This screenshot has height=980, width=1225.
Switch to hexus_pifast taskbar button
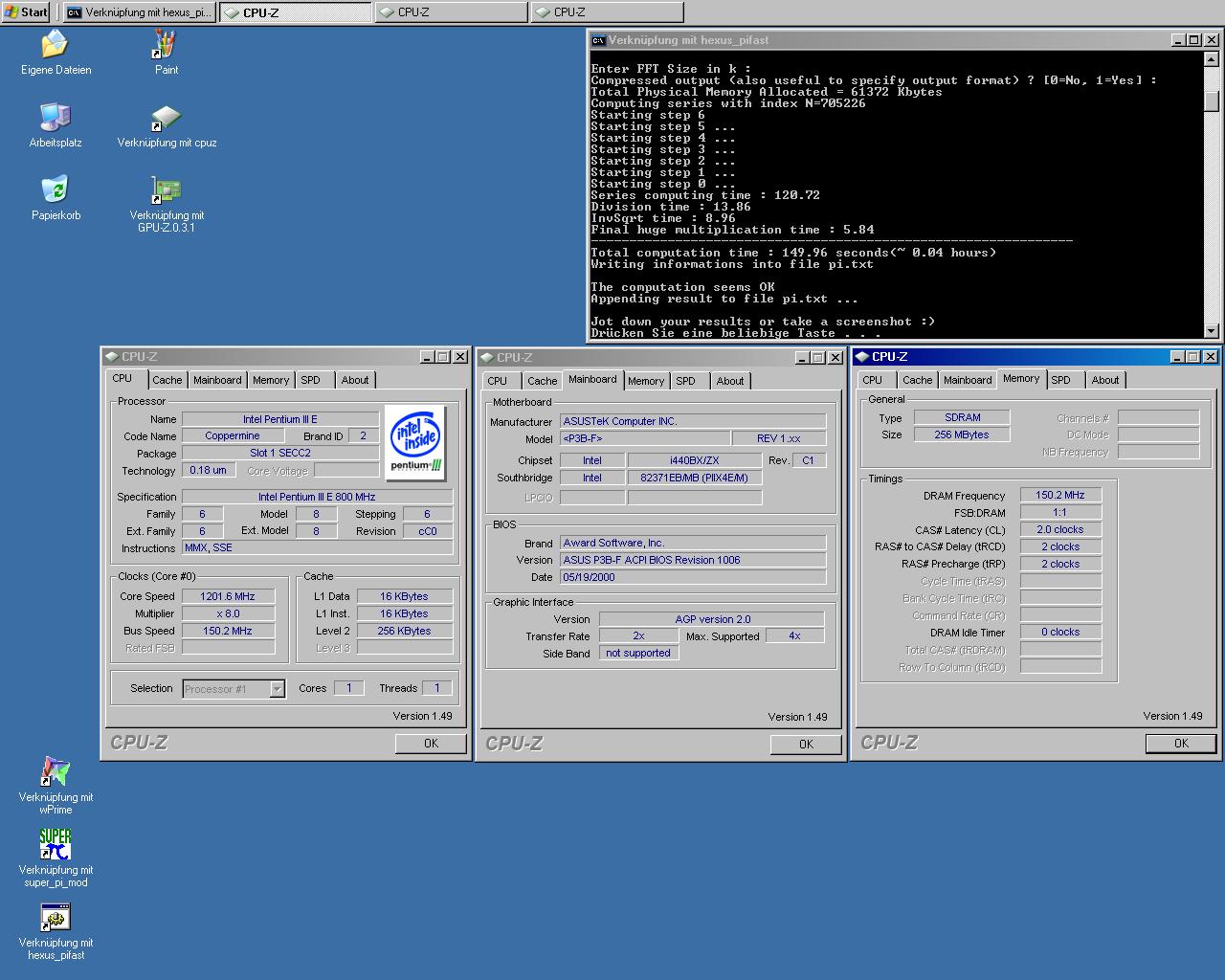[140, 11]
